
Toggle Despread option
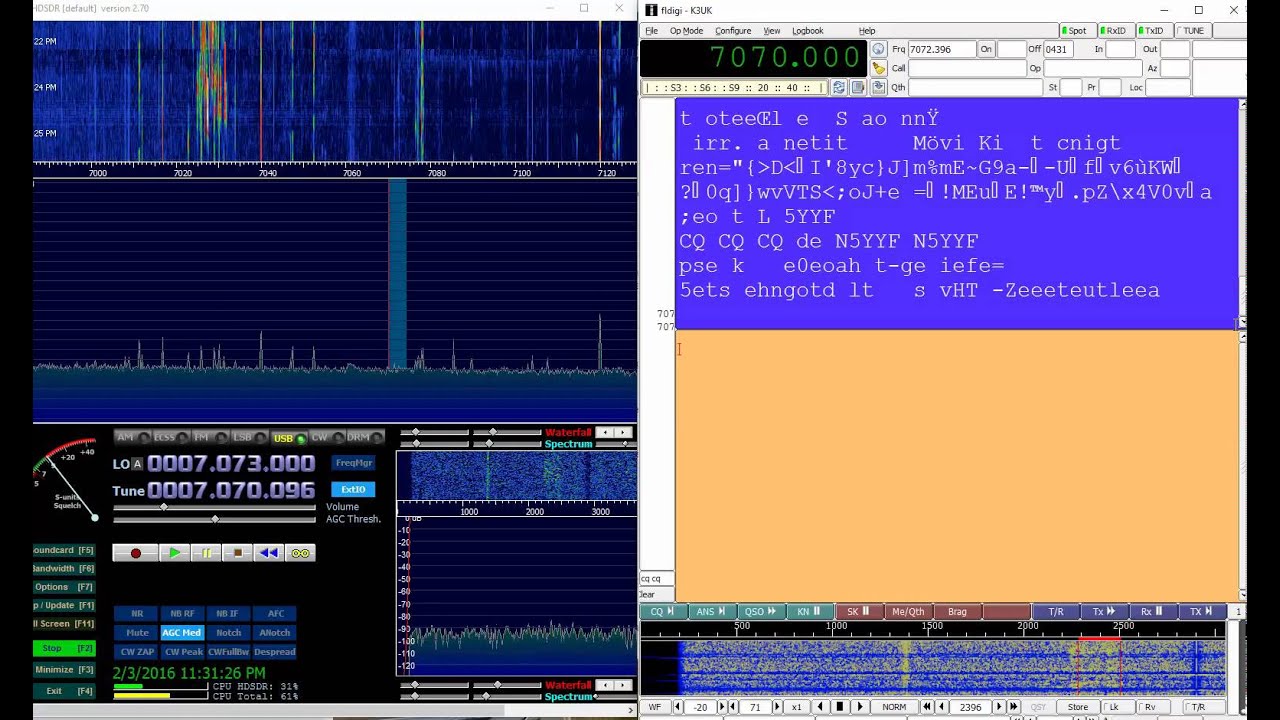[x=275, y=652]
